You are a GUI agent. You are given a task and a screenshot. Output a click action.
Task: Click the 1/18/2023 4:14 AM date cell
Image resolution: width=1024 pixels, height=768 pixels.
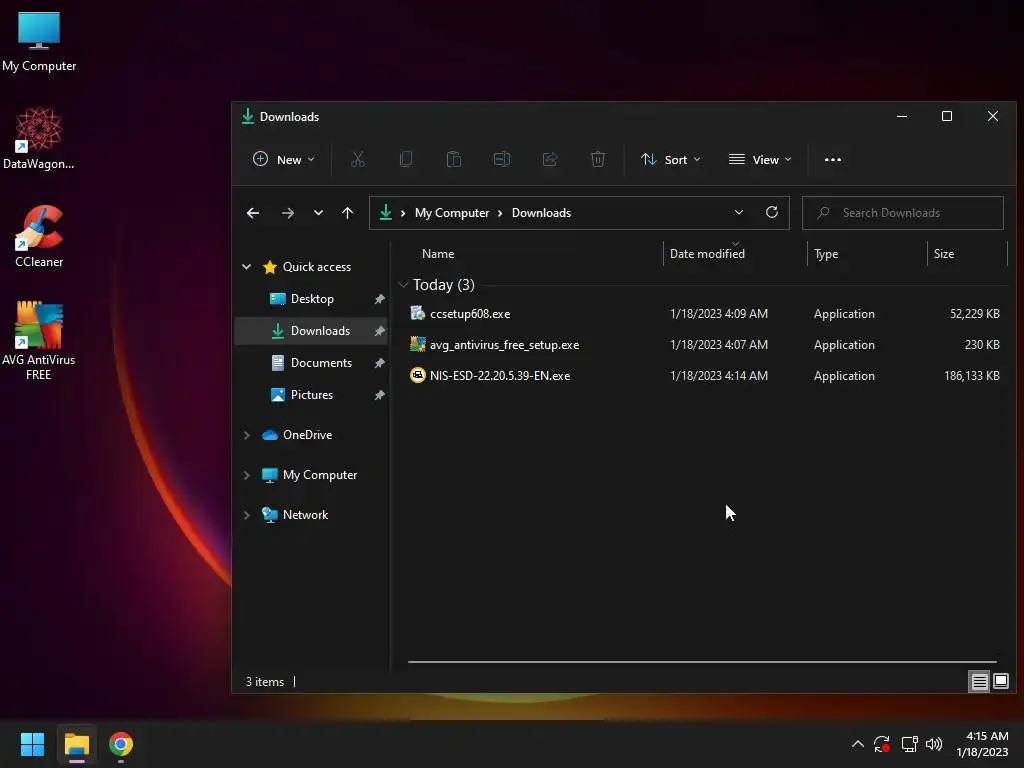[x=719, y=376]
